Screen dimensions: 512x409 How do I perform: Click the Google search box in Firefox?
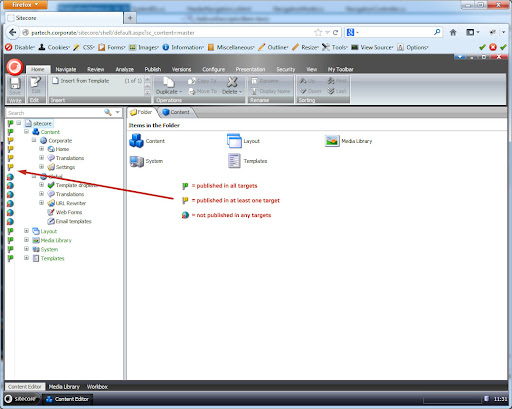pyautogui.click(x=395, y=32)
